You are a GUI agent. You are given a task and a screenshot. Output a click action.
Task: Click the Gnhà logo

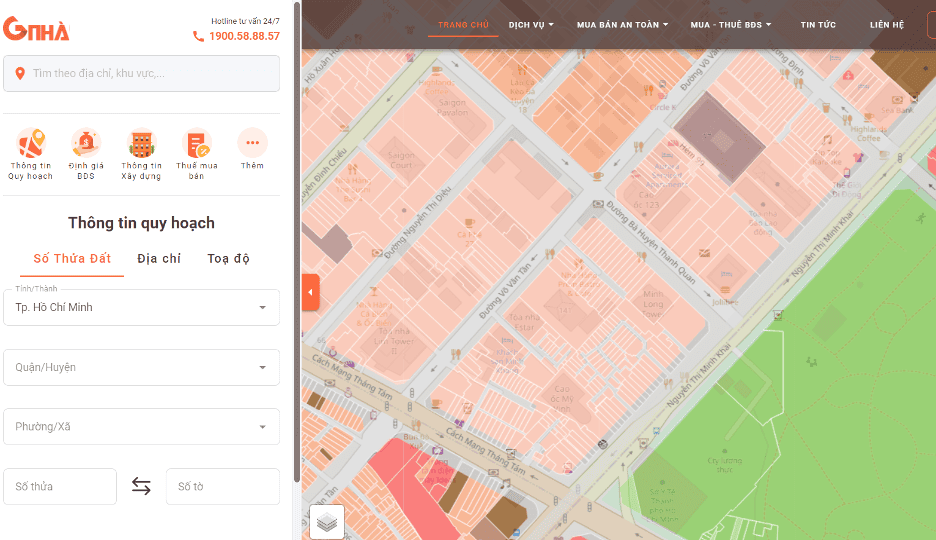pyautogui.click(x=36, y=29)
